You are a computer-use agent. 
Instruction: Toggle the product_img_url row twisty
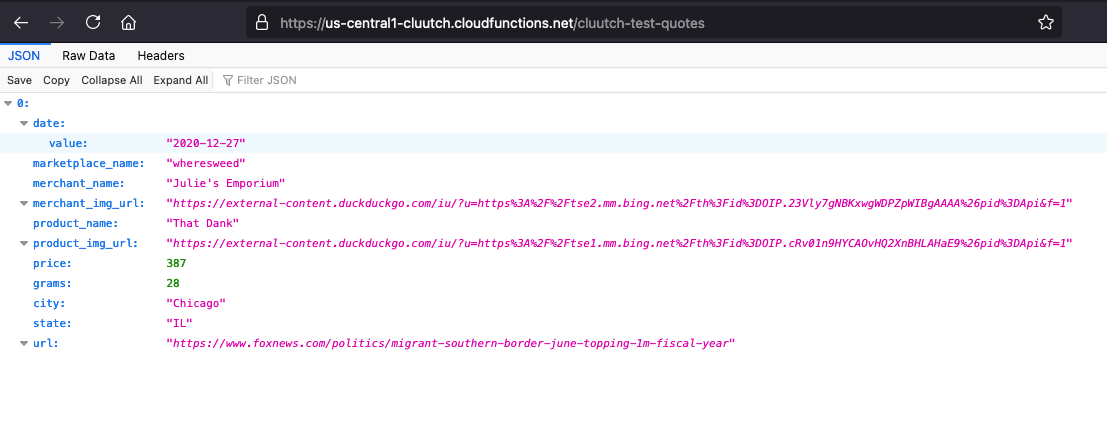[23, 244]
